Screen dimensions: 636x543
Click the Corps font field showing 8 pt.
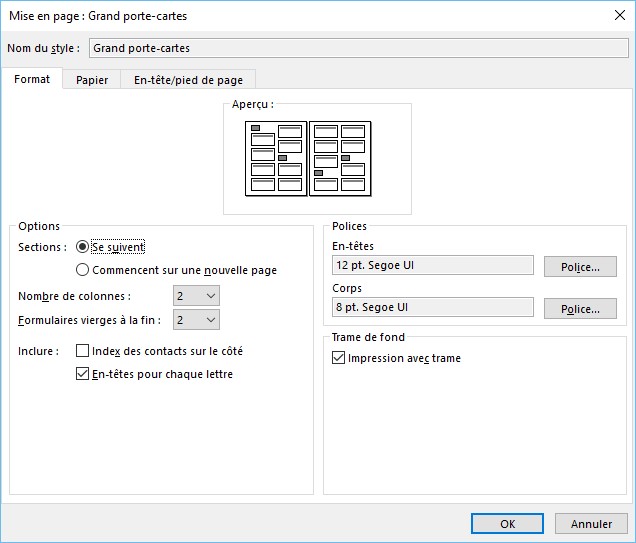tap(432, 307)
